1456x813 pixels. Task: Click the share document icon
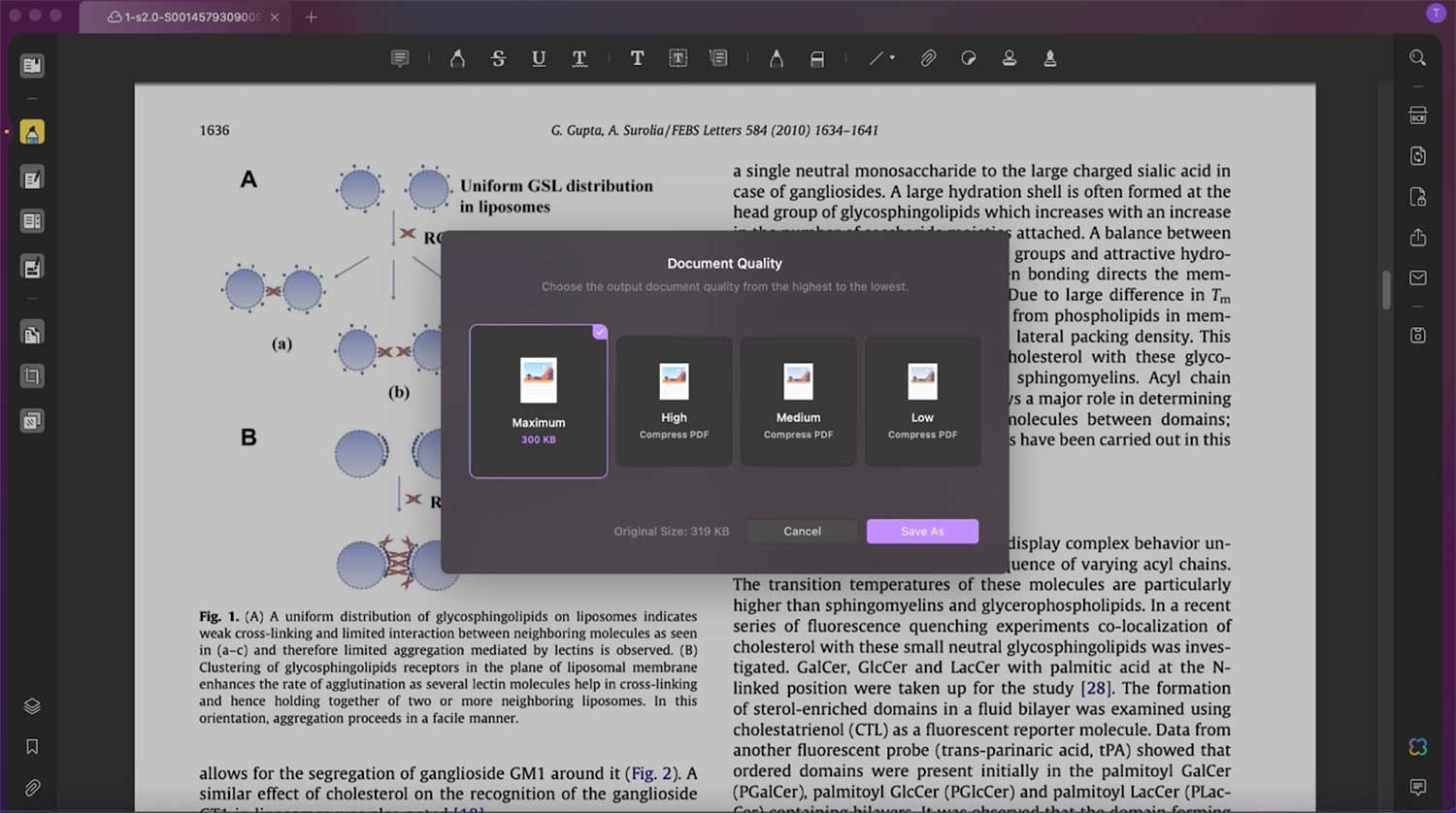pyautogui.click(x=1417, y=238)
